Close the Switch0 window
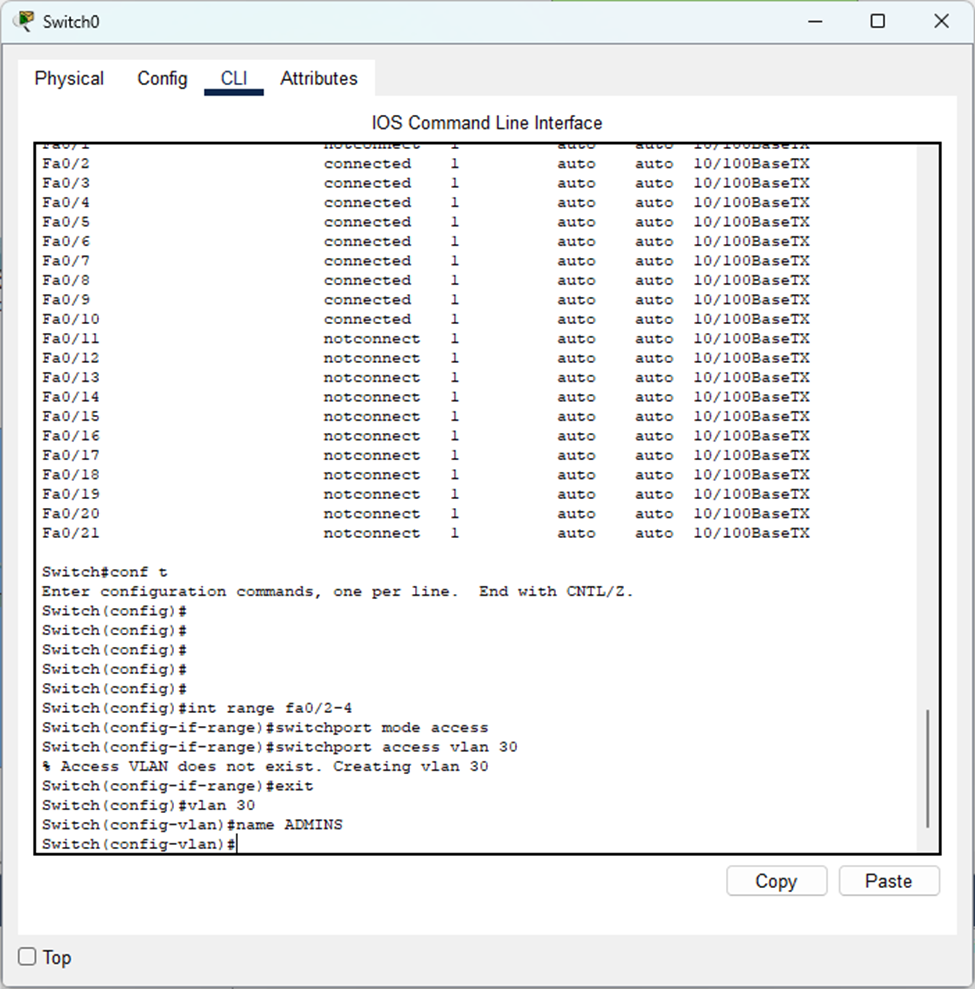 coord(940,21)
